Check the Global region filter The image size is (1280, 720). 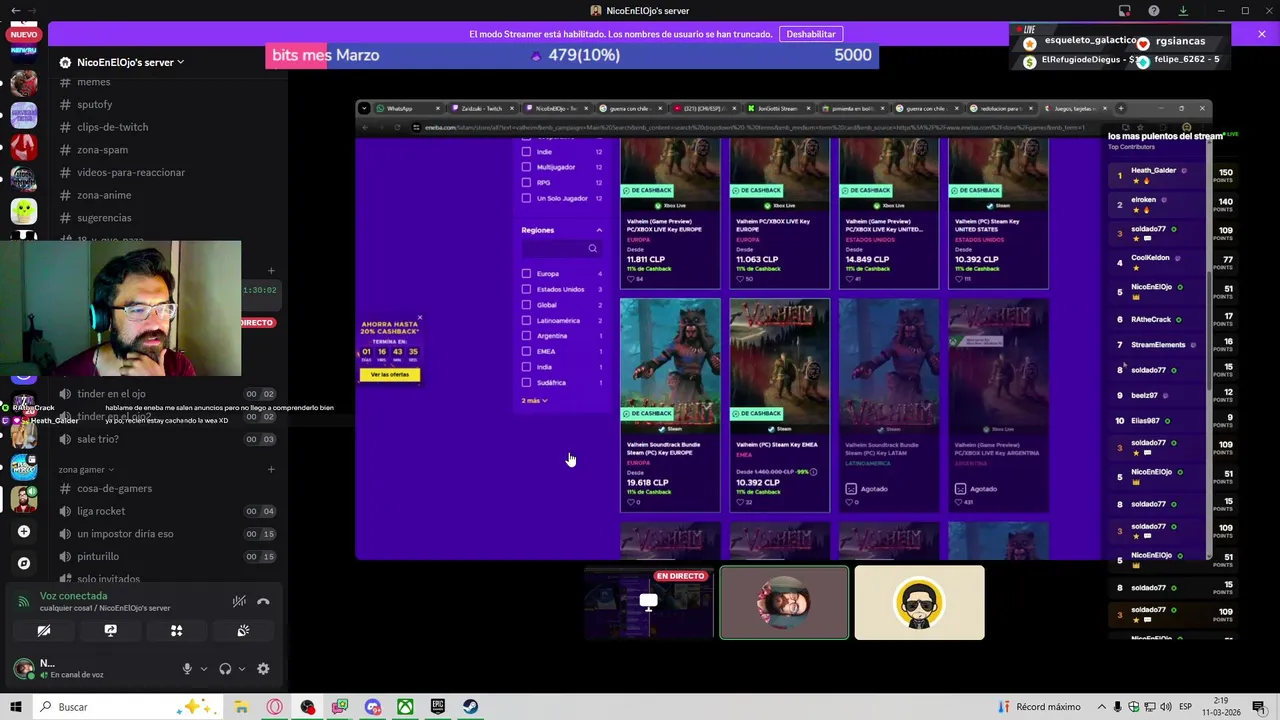point(526,305)
